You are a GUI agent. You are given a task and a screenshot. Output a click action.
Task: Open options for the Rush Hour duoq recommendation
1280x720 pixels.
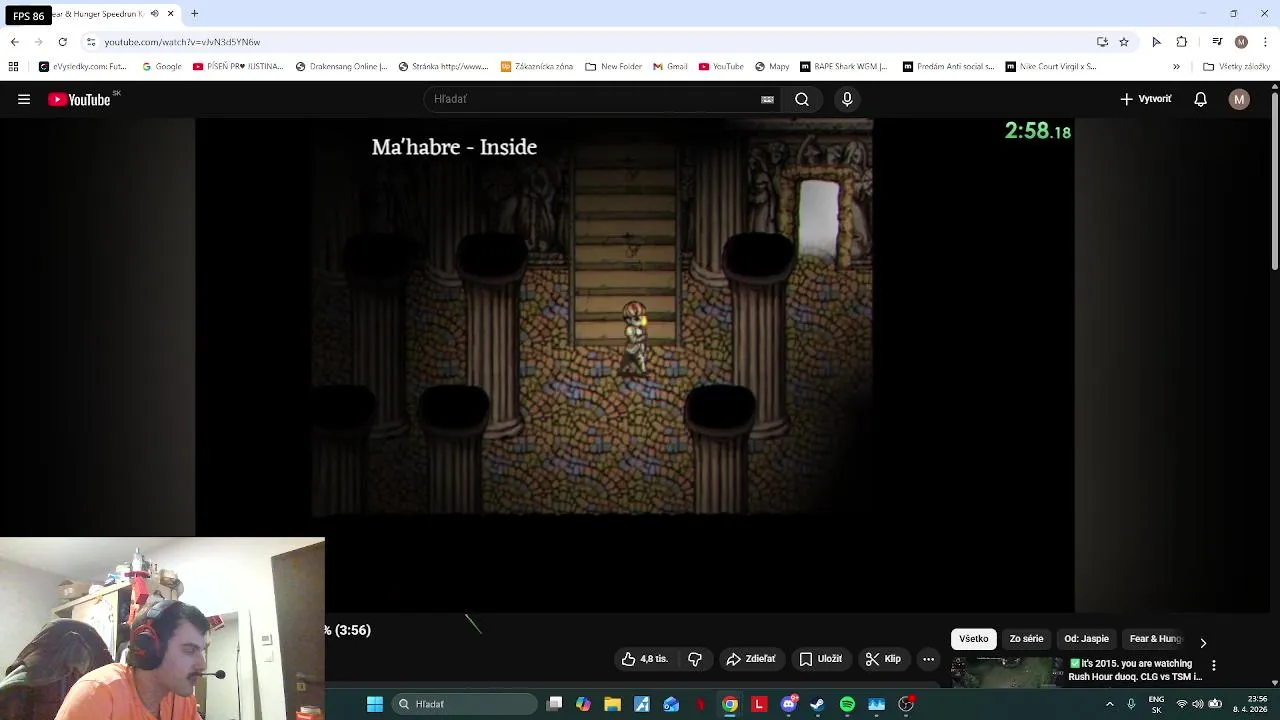1213,665
